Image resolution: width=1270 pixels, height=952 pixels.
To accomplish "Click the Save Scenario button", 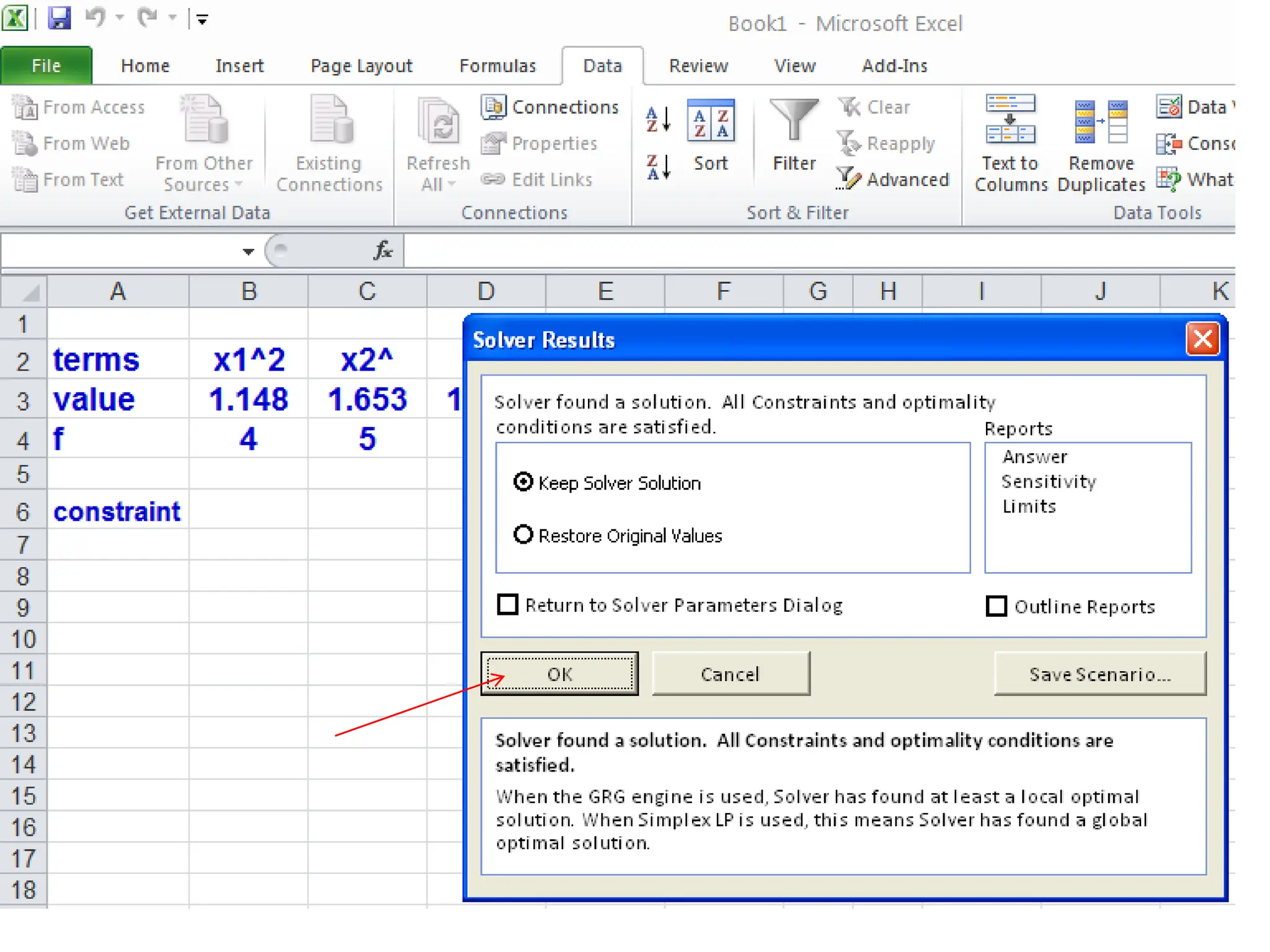I will tap(1099, 674).
